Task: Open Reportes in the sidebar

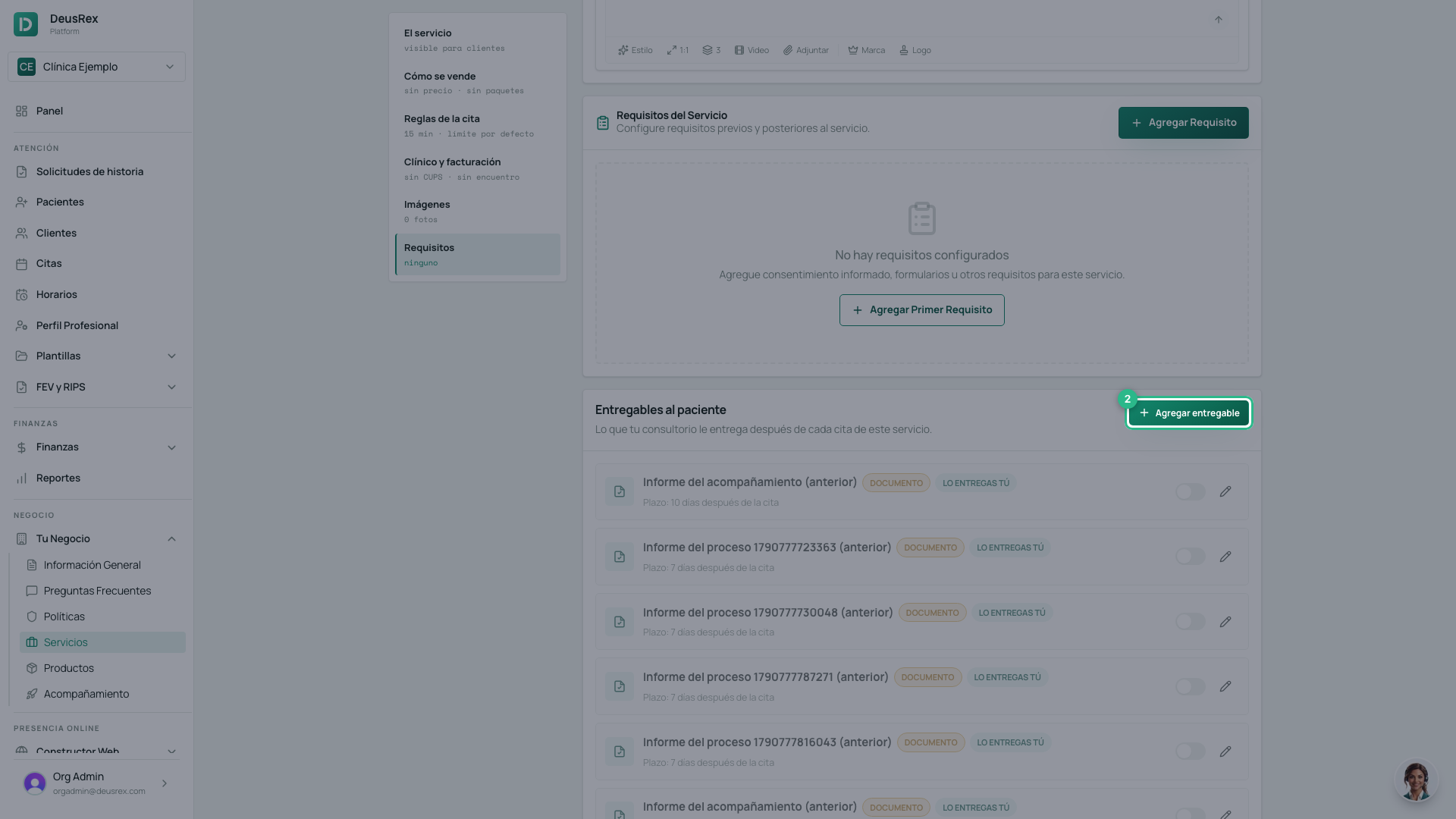Action: (x=96, y=479)
